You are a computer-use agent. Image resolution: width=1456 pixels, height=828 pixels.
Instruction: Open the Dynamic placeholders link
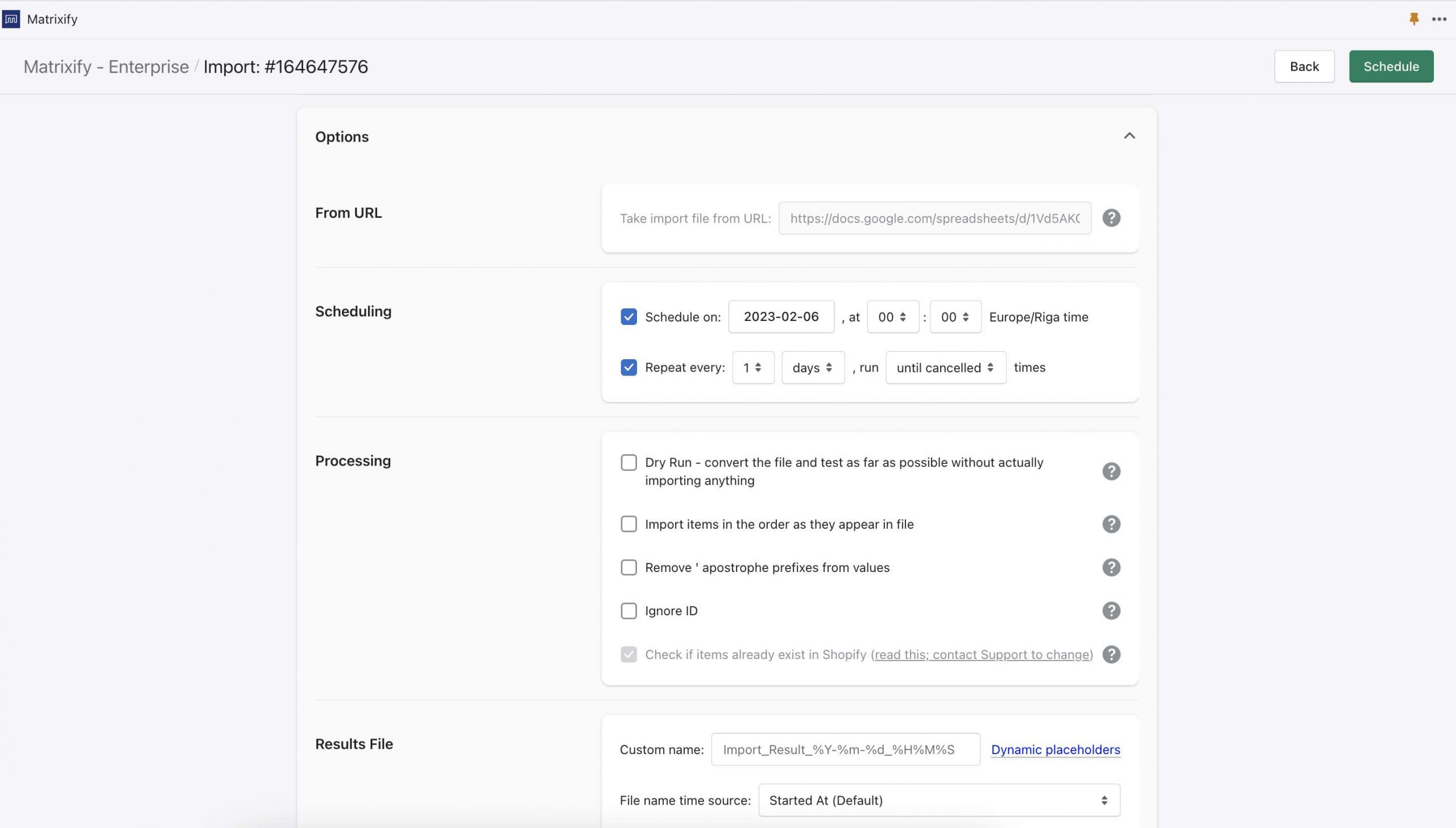(1055, 749)
